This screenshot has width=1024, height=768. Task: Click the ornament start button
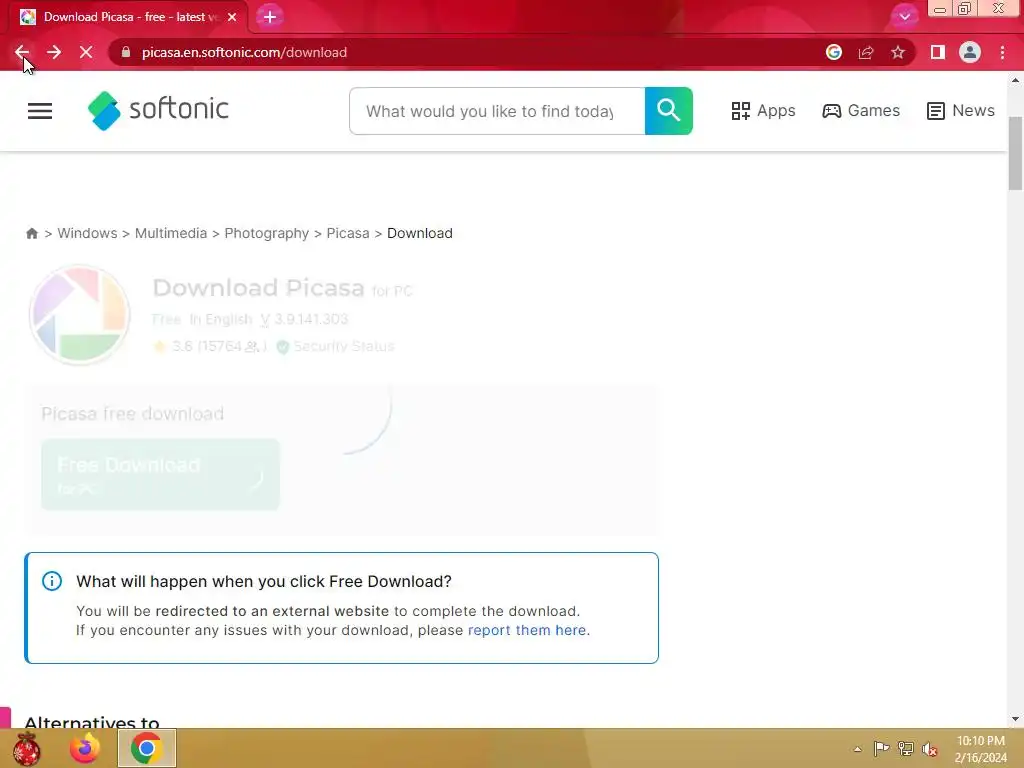pos(26,748)
